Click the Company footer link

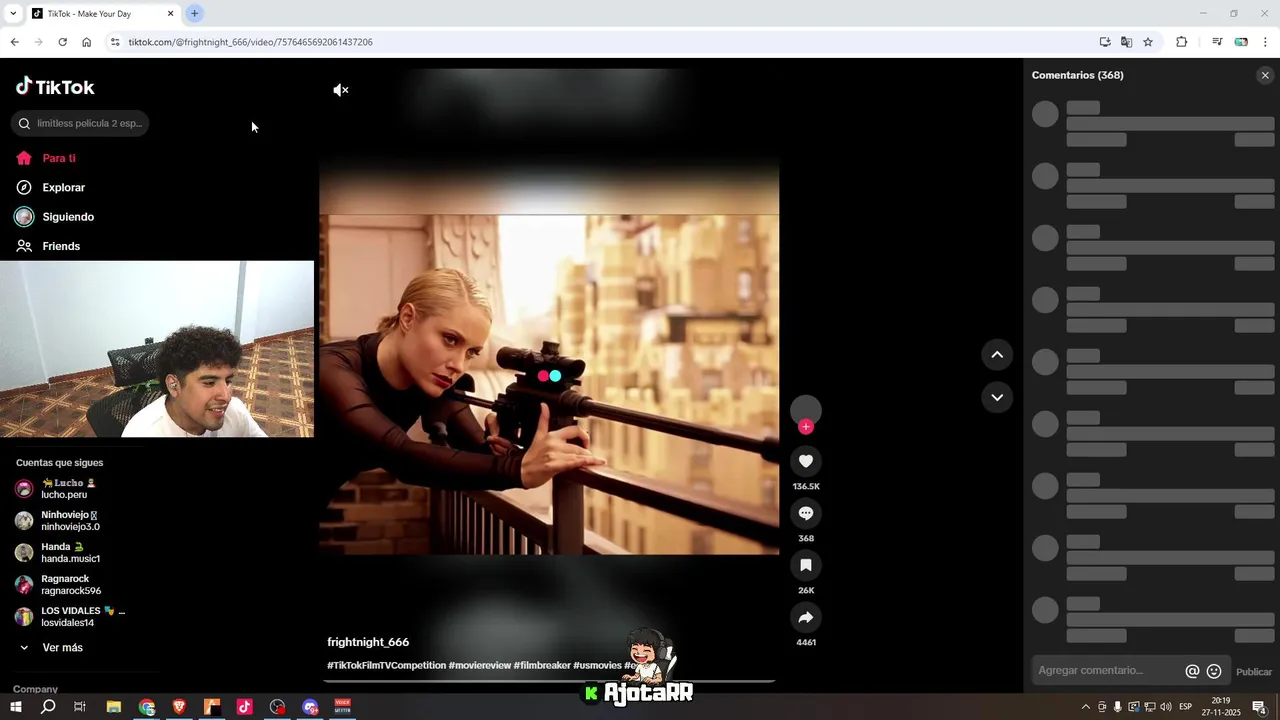35,689
